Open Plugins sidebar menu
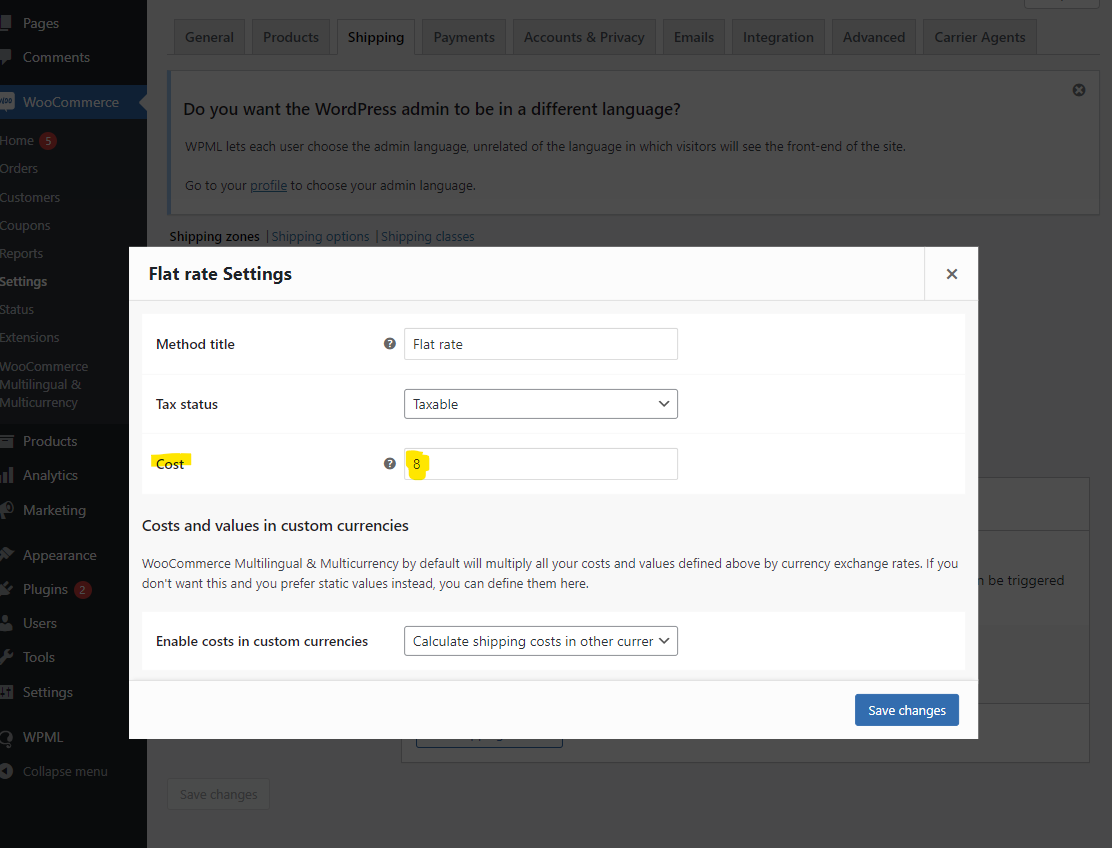The height and width of the screenshot is (848, 1112). (45, 589)
